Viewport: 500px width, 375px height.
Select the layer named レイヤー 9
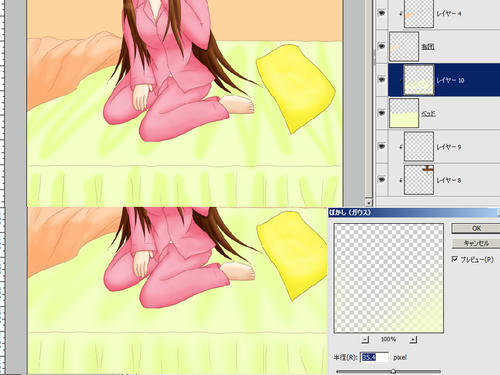click(449, 147)
